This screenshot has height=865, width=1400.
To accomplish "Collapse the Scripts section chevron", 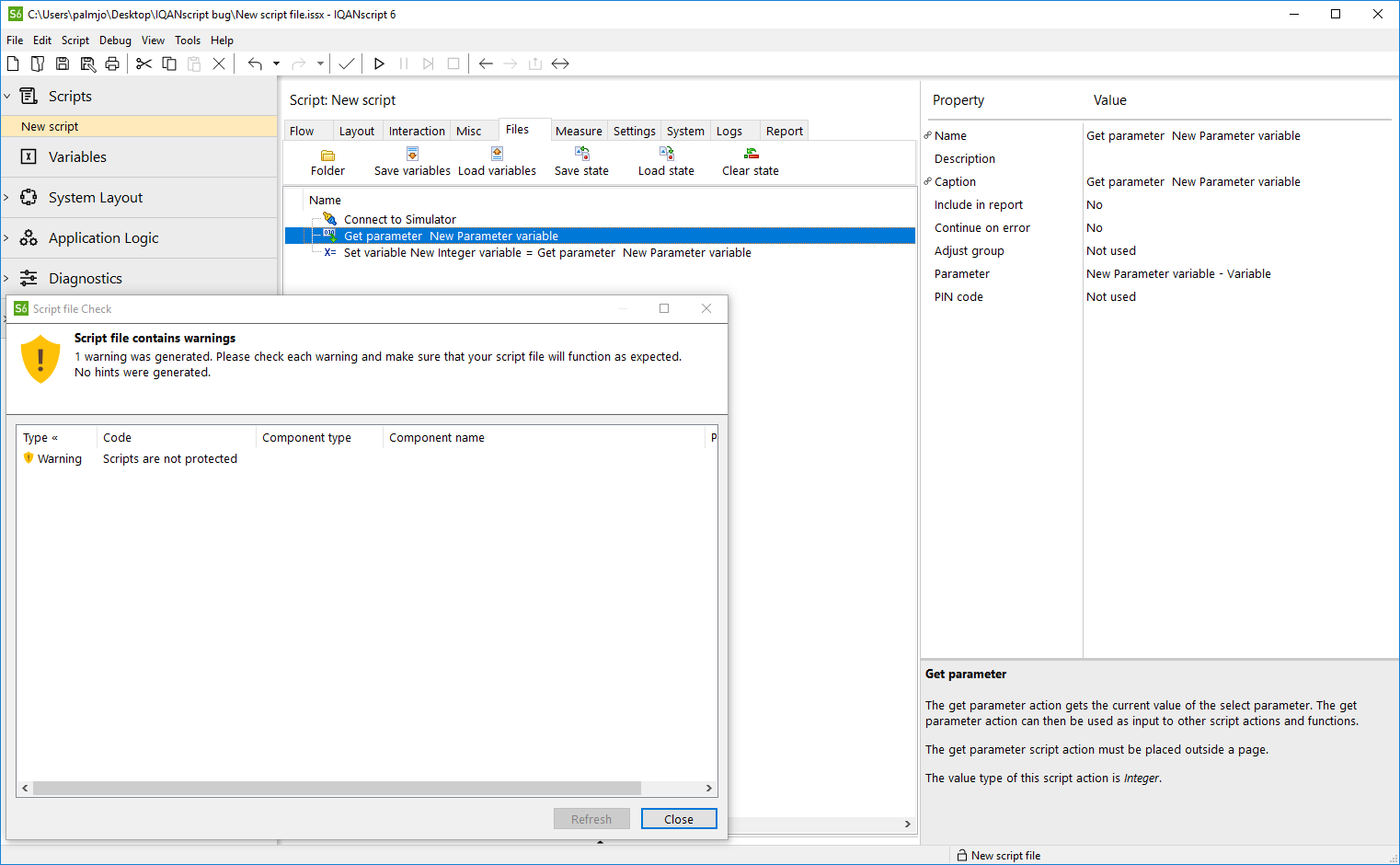I will [x=7, y=96].
